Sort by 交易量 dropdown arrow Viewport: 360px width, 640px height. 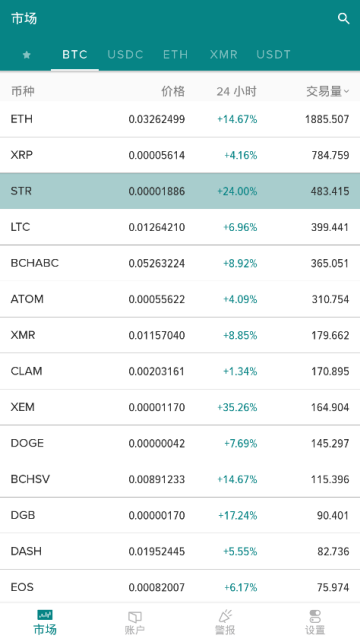[x=347, y=92]
